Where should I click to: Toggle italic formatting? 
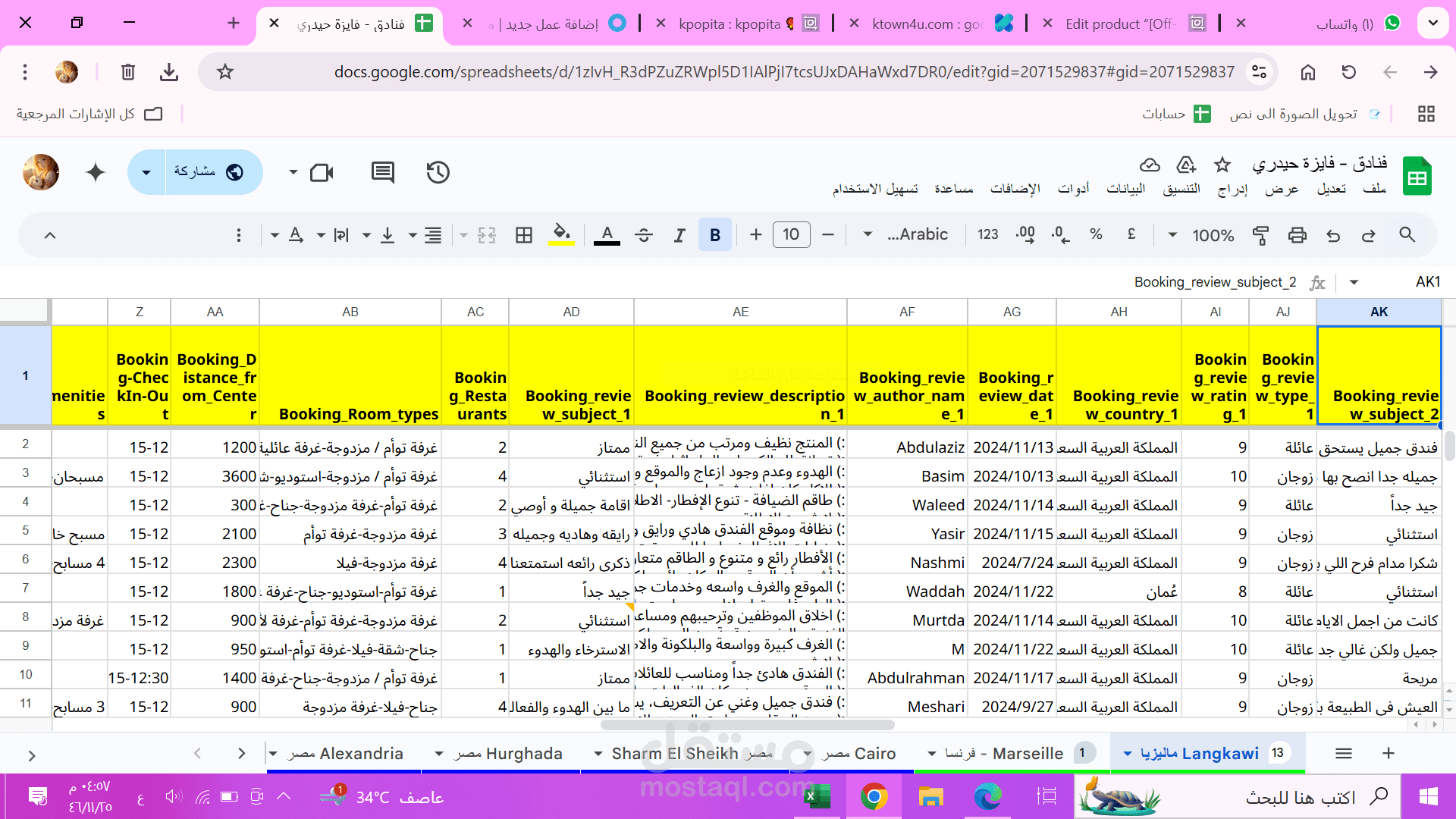coord(679,235)
